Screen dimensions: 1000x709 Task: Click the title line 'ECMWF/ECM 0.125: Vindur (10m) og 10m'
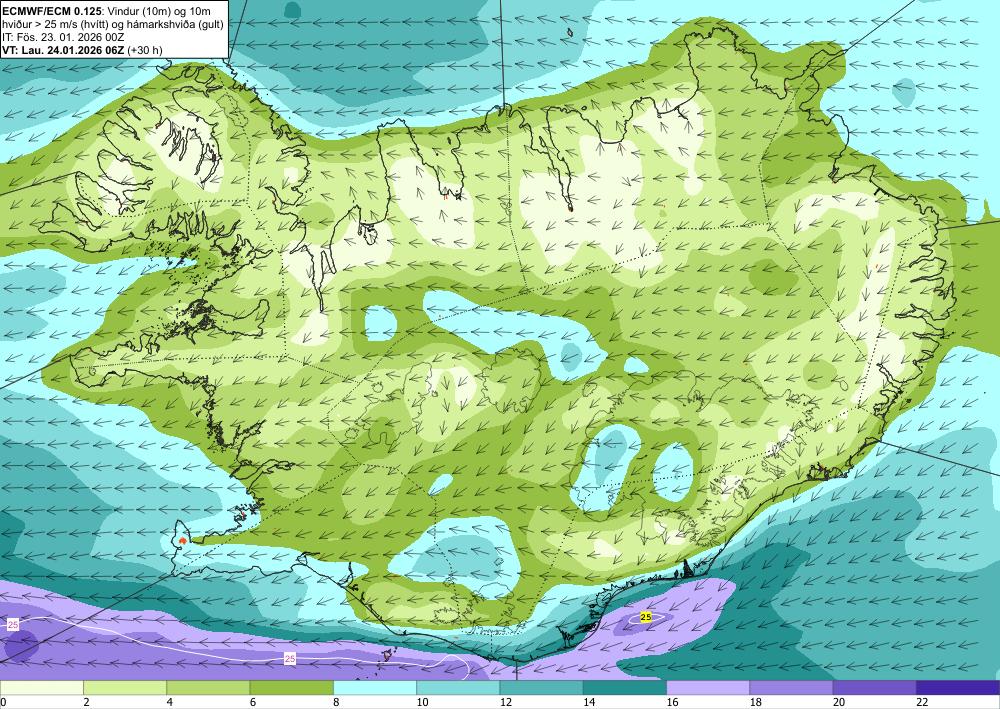pyautogui.click(x=107, y=11)
